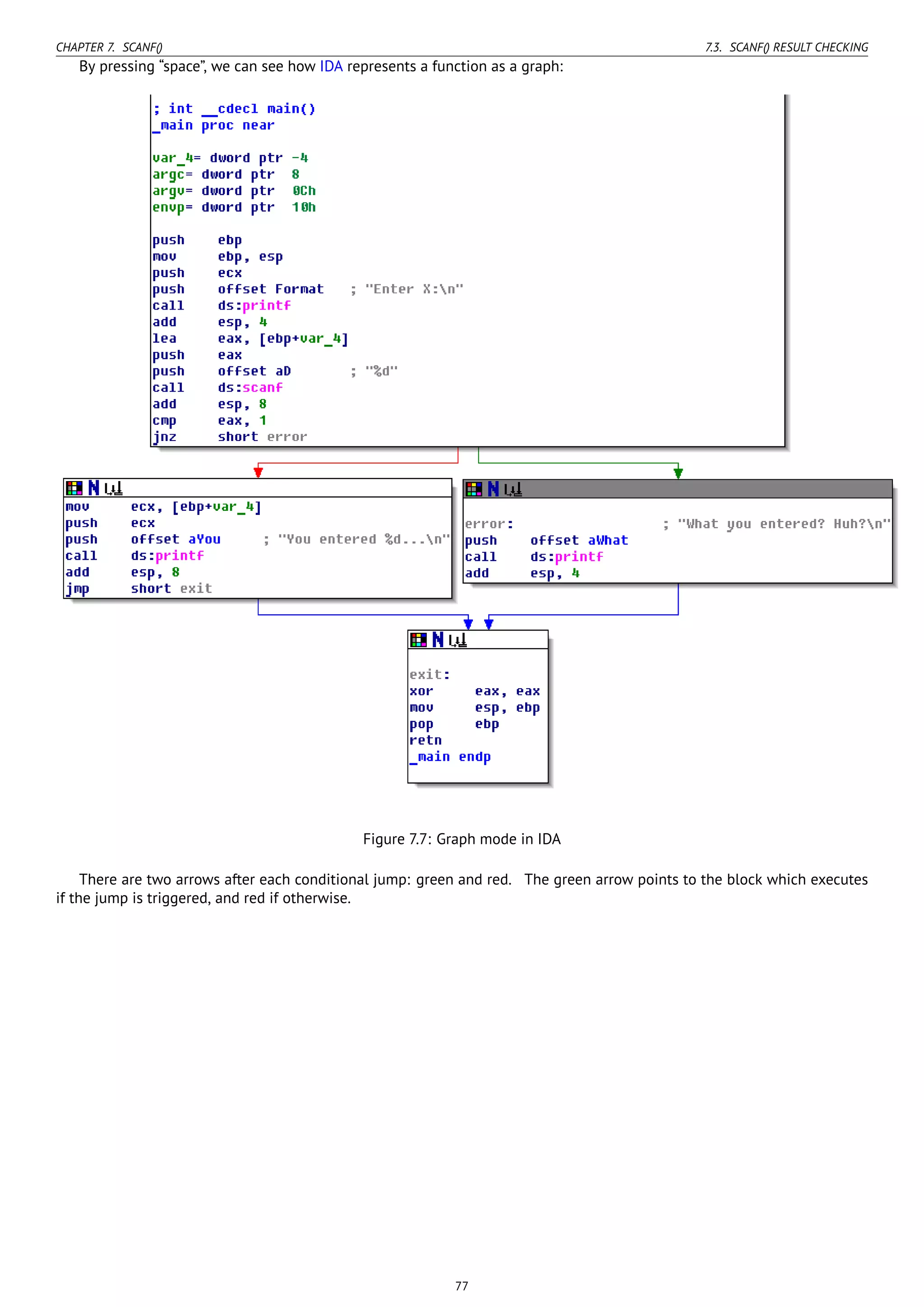
Task: Click group-nodes icon in 'You entered' node
Action: coord(113,488)
